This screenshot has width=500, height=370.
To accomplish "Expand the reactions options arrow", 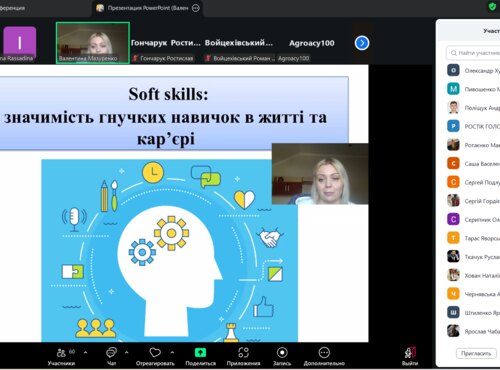I will (172, 352).
